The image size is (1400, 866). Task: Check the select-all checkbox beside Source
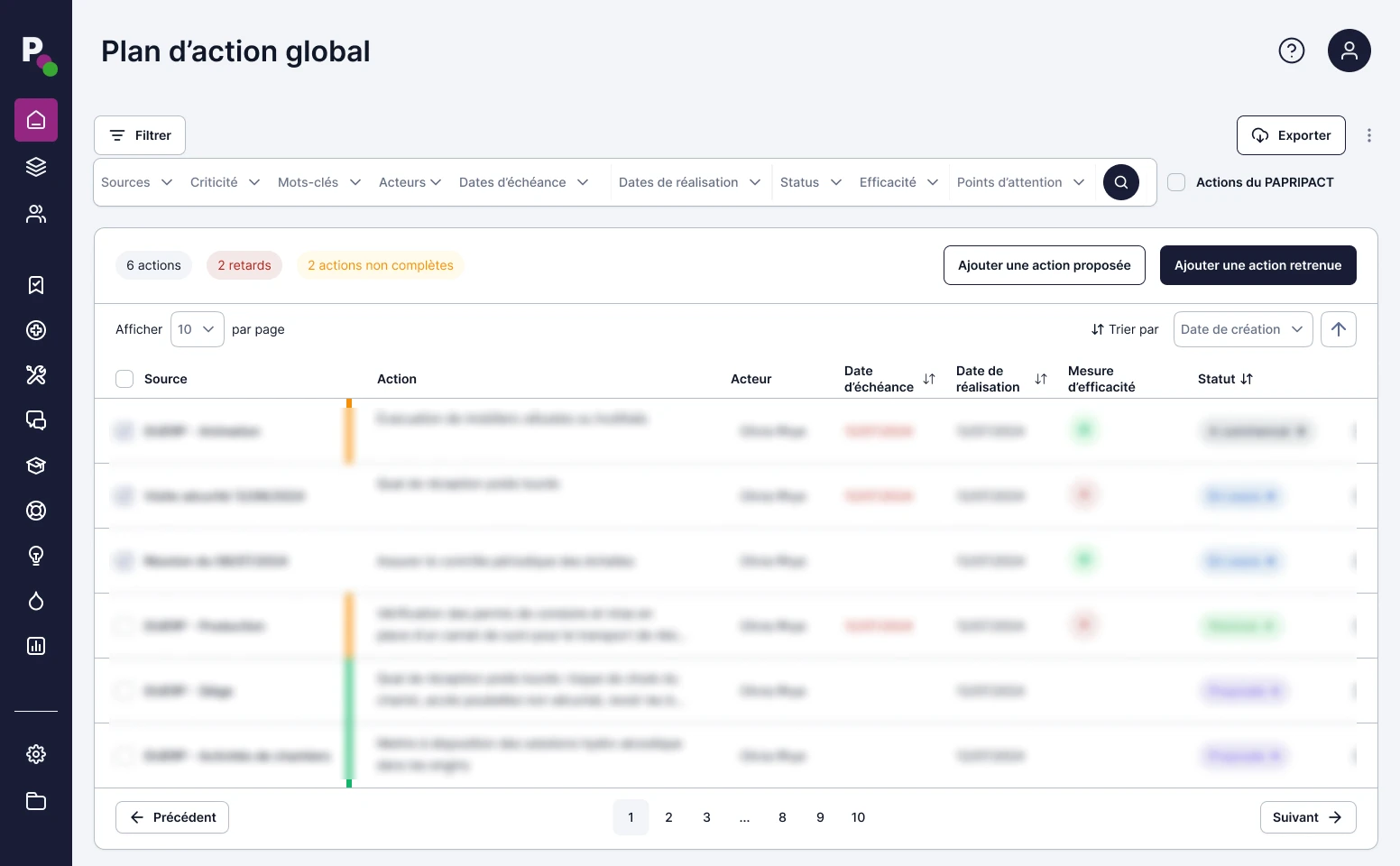(124, 379)
